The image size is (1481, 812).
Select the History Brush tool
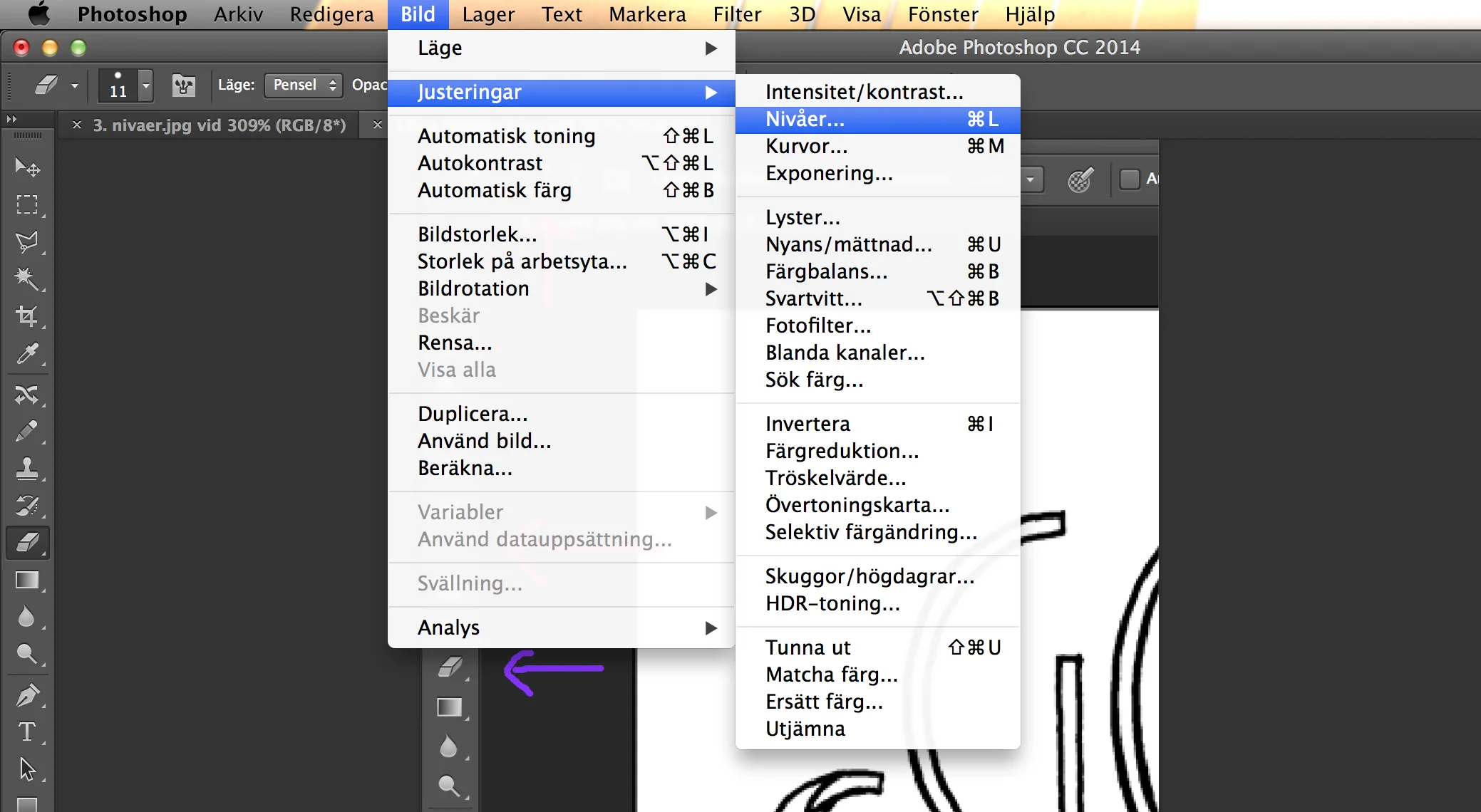(x=27, y=505)
